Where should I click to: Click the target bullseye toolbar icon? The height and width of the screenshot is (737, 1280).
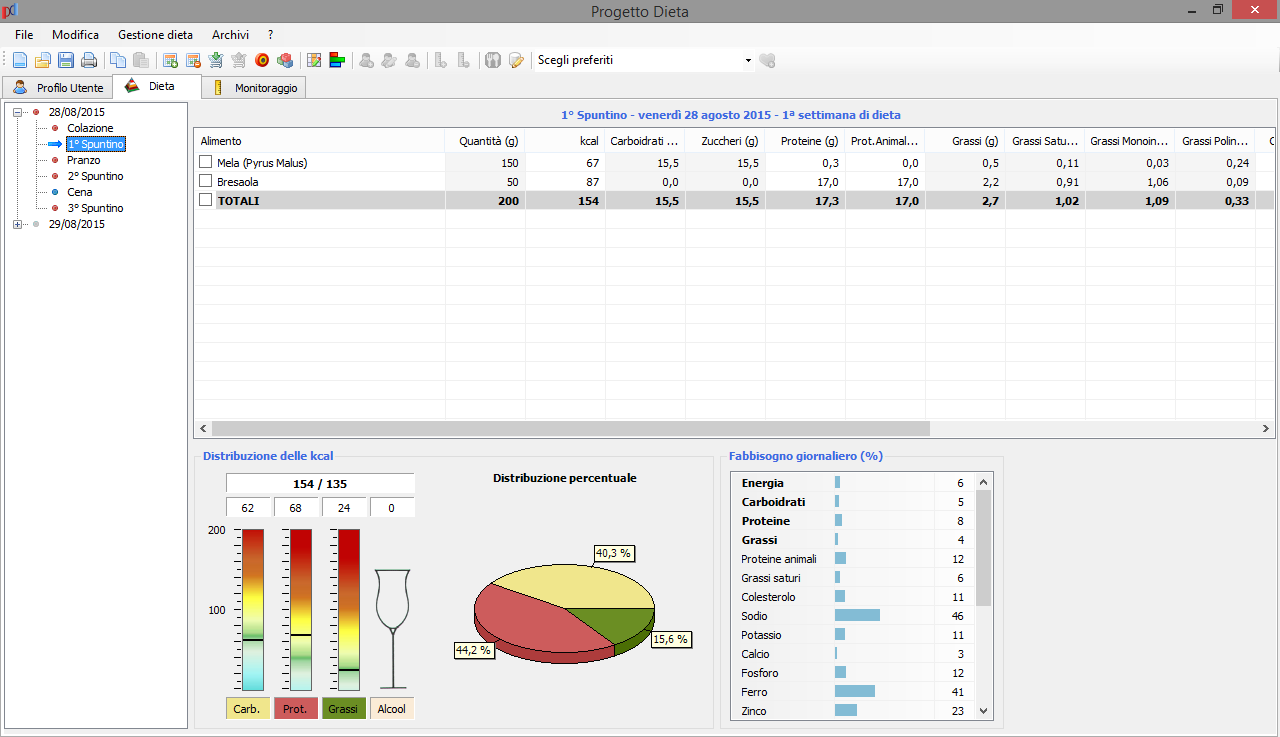click(262, 60)
